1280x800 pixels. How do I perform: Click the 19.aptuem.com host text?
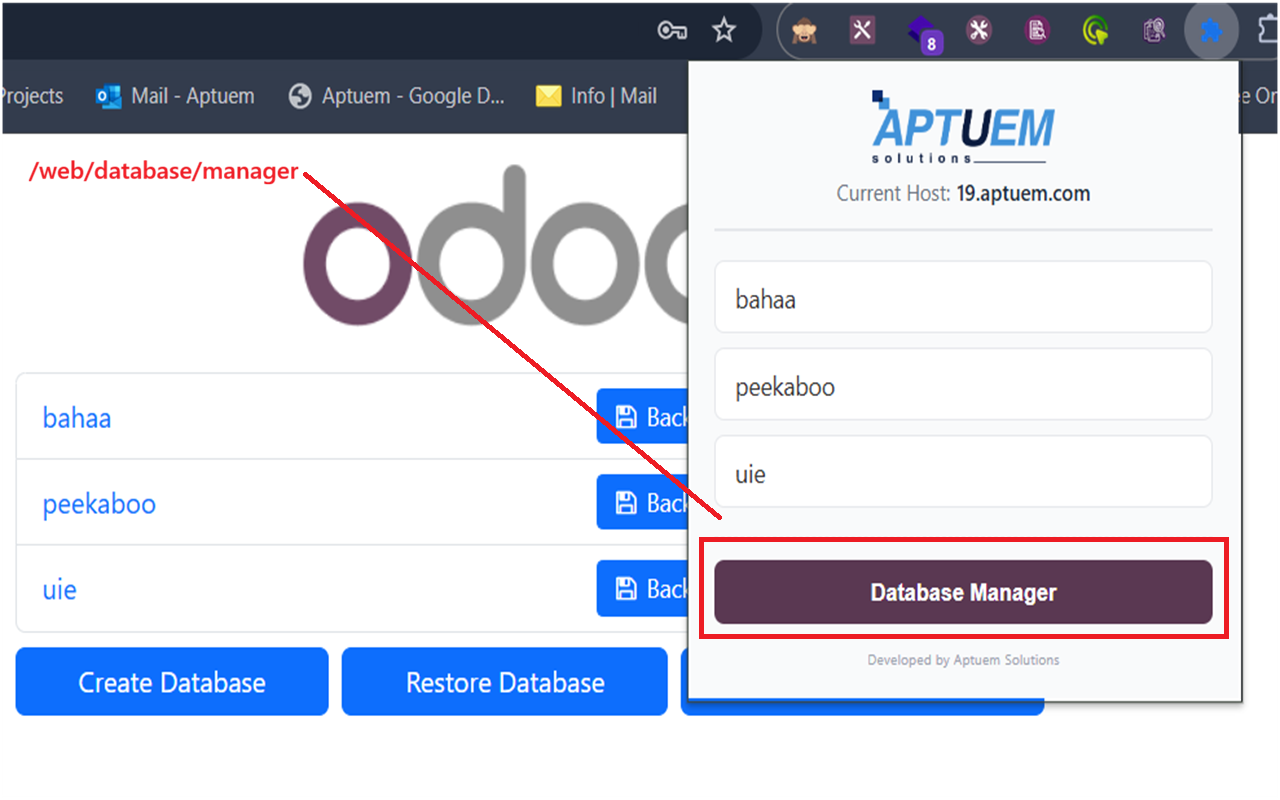point(1023,194)
